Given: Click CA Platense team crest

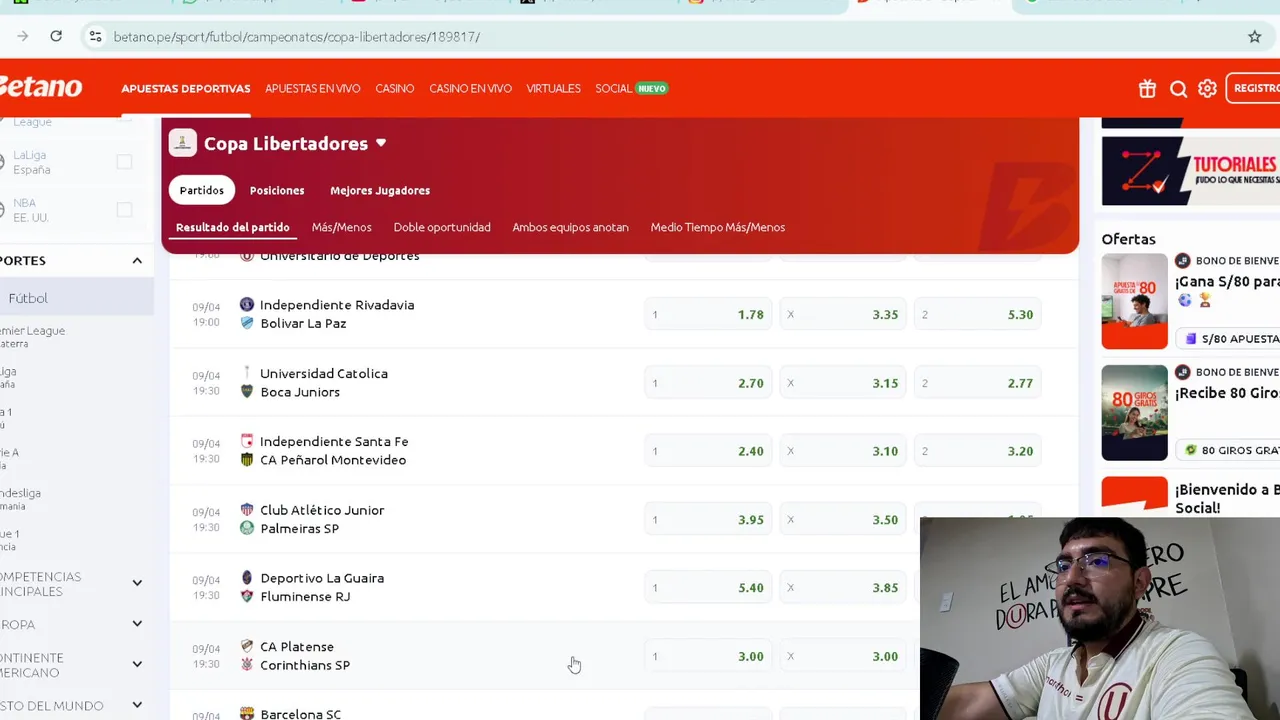Looking at the screenshot, I should click(x=247, y=646).
